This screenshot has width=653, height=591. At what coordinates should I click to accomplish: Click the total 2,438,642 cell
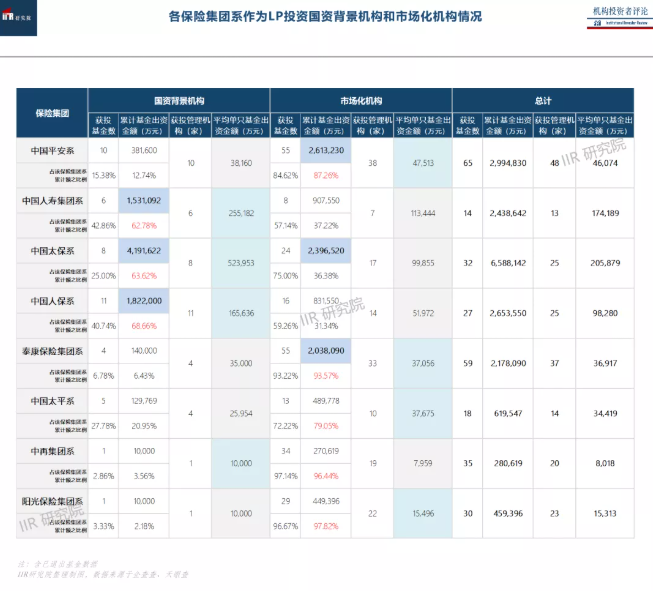click(508, 213)
